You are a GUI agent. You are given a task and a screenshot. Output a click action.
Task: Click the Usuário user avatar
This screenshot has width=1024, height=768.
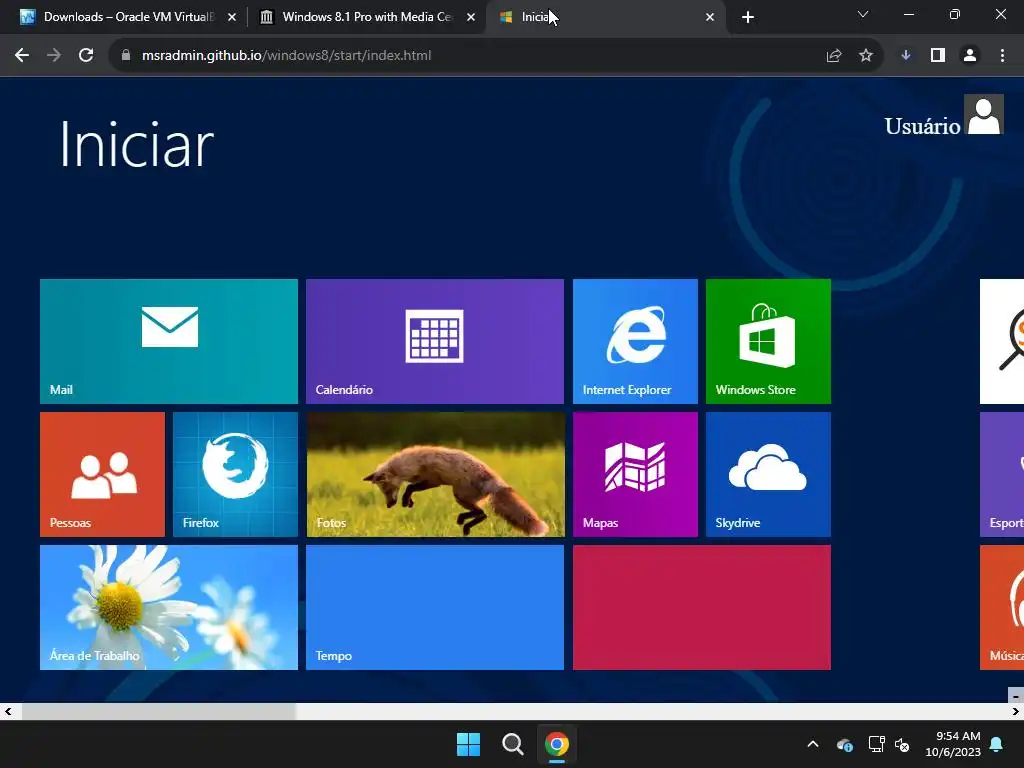(x=984, y=114)
